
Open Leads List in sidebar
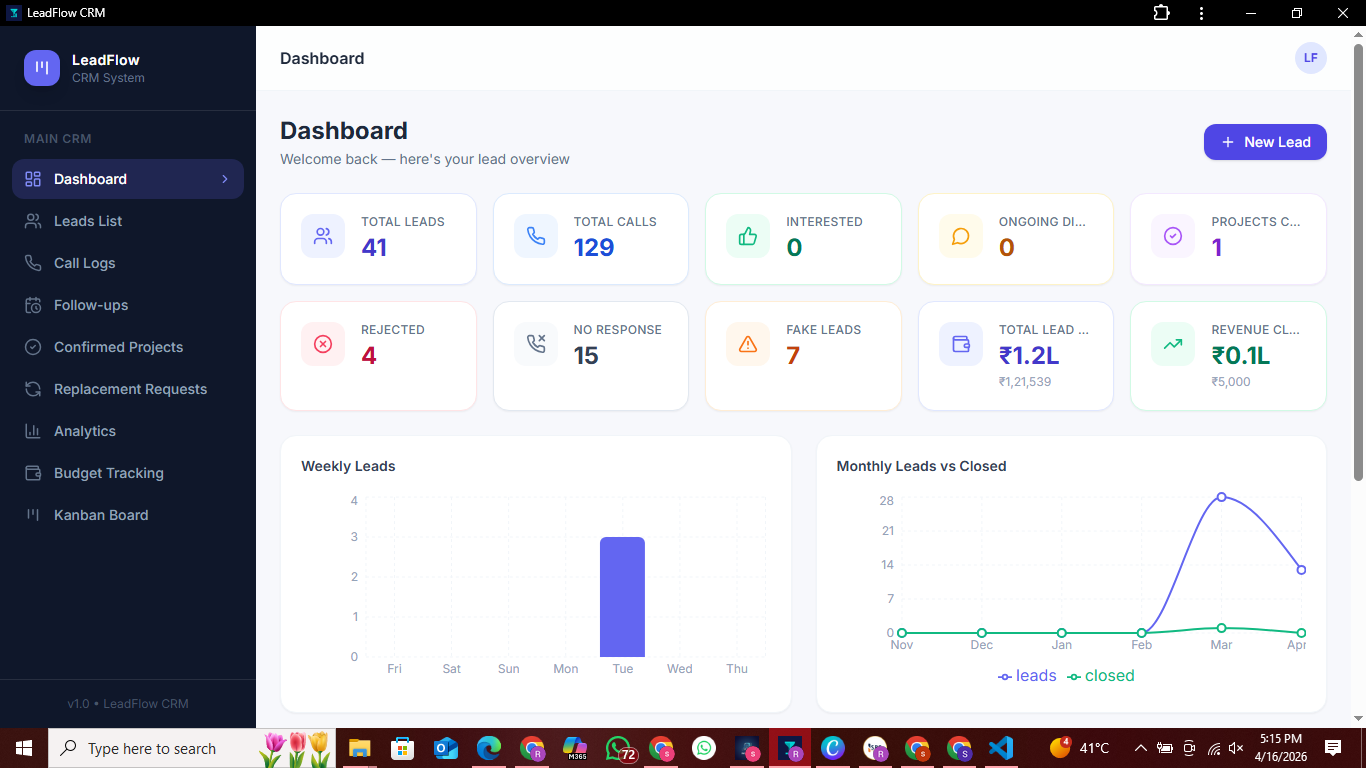point(88,221)
